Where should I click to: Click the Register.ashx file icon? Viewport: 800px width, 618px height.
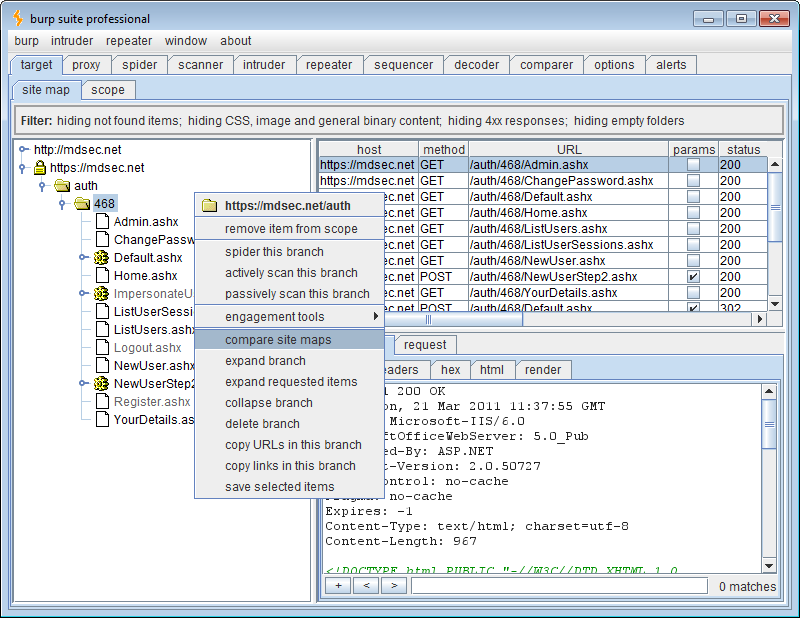[103, 402]
